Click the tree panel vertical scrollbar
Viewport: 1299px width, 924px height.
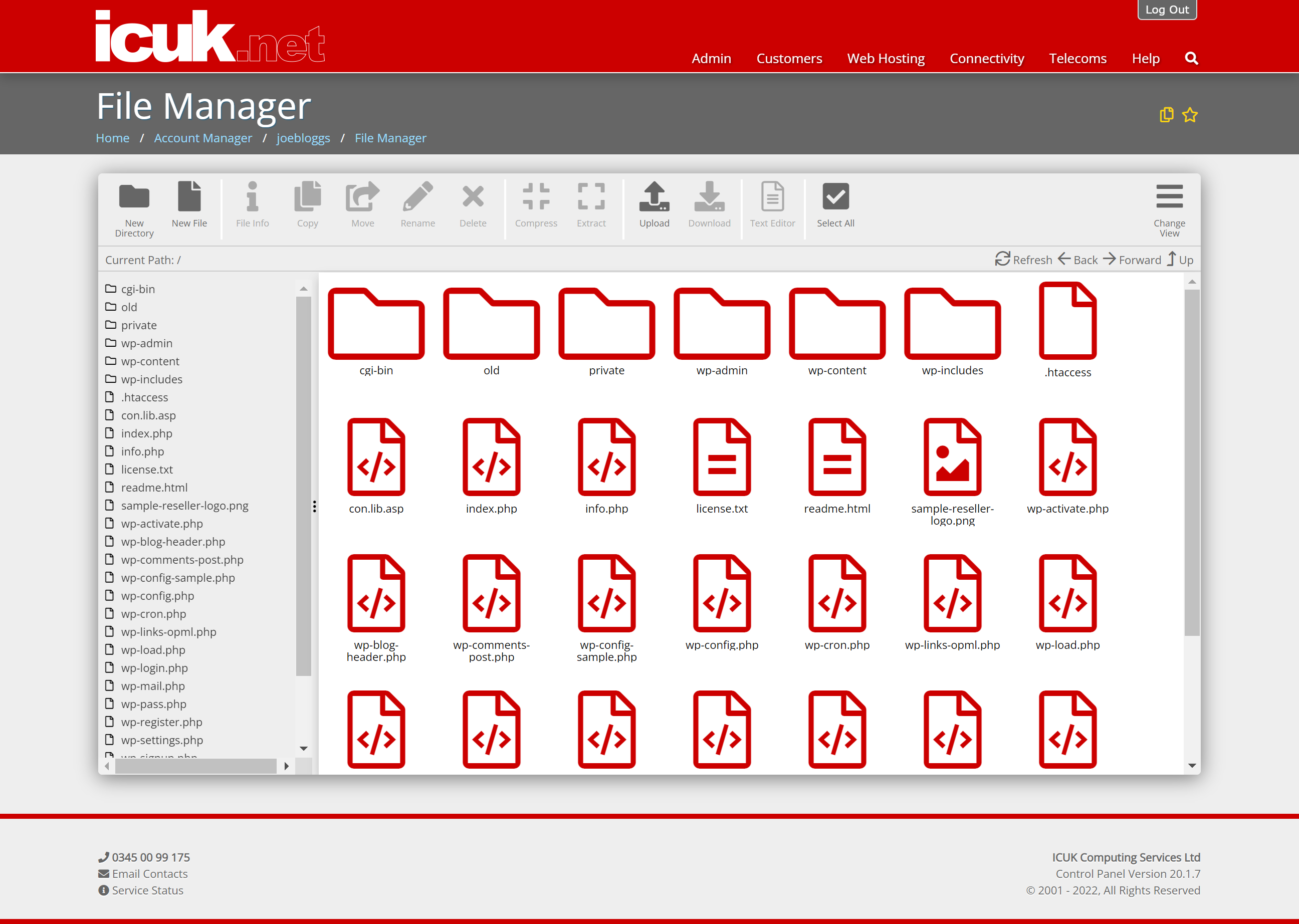pyautogui.click(x=304, y=487)
